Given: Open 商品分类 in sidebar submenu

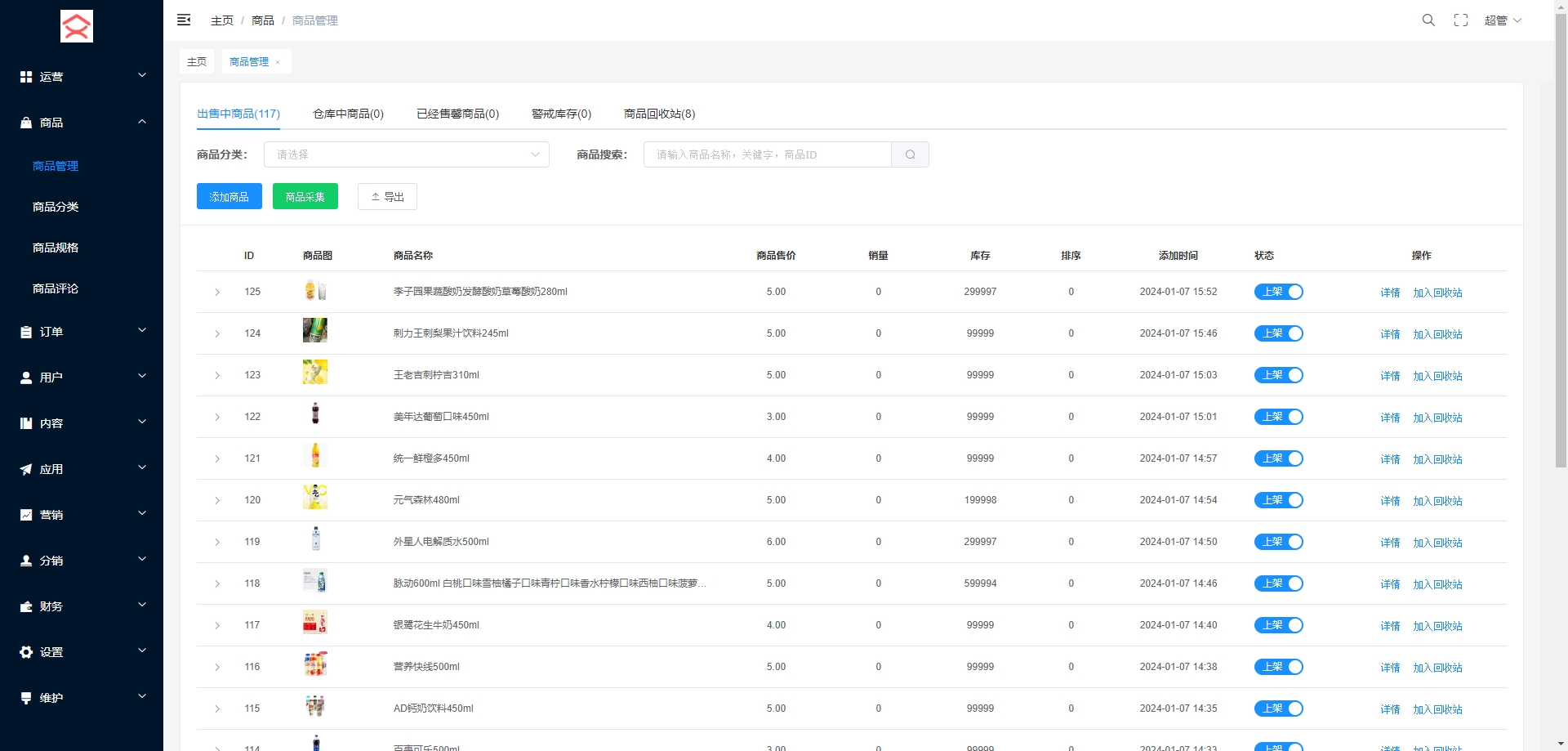Looking at the screenshot, I should tap(56, 207).
